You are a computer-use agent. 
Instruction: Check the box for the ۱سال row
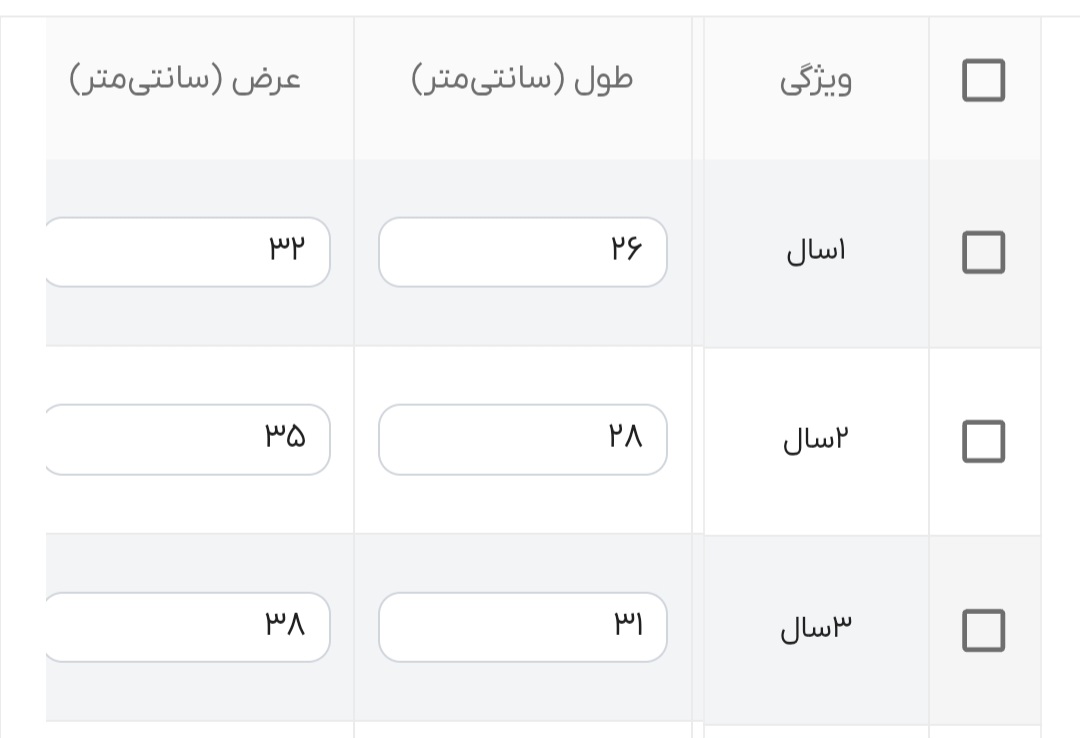pos(983,252)
